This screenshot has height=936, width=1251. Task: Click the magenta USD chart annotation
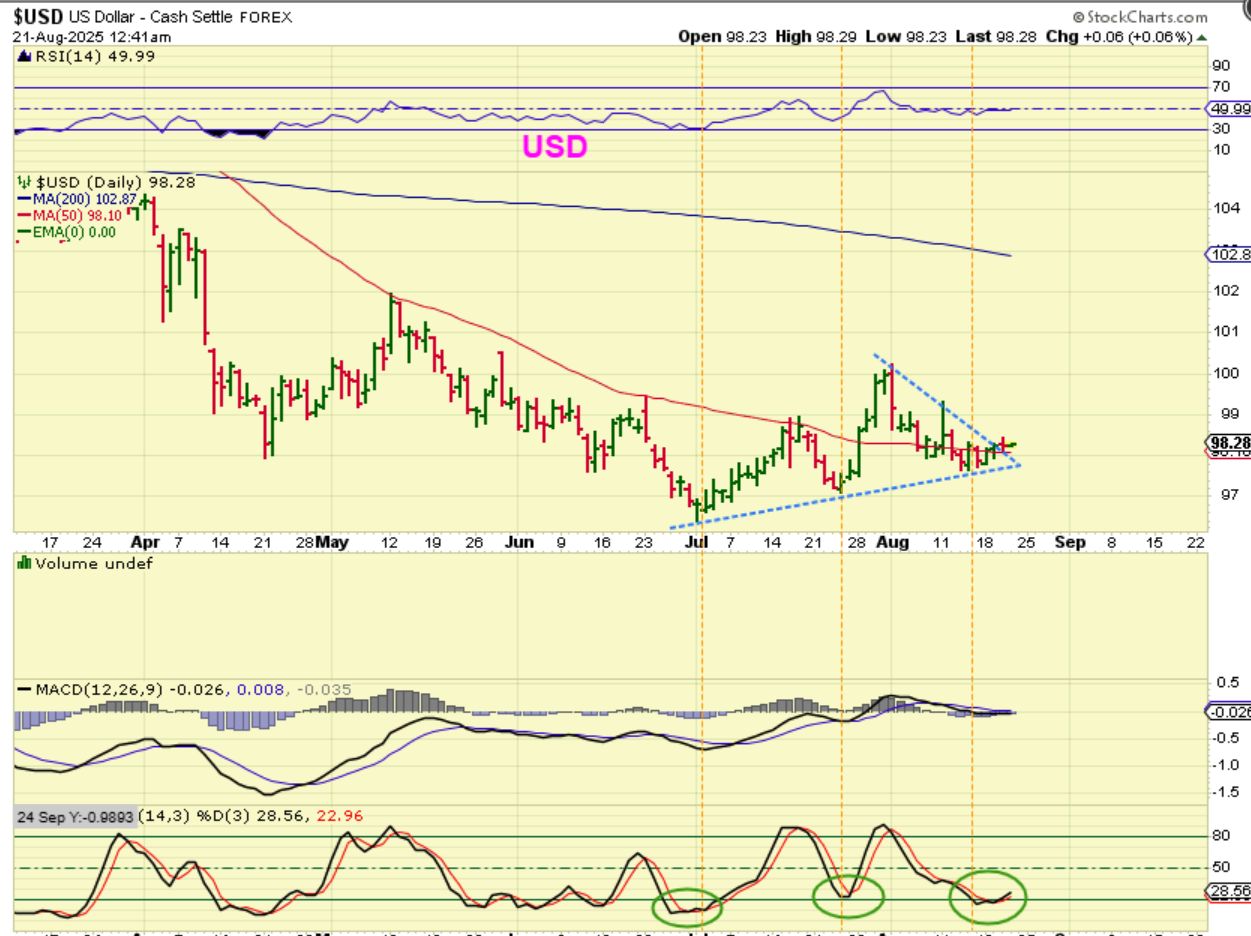tap(554, 147)
